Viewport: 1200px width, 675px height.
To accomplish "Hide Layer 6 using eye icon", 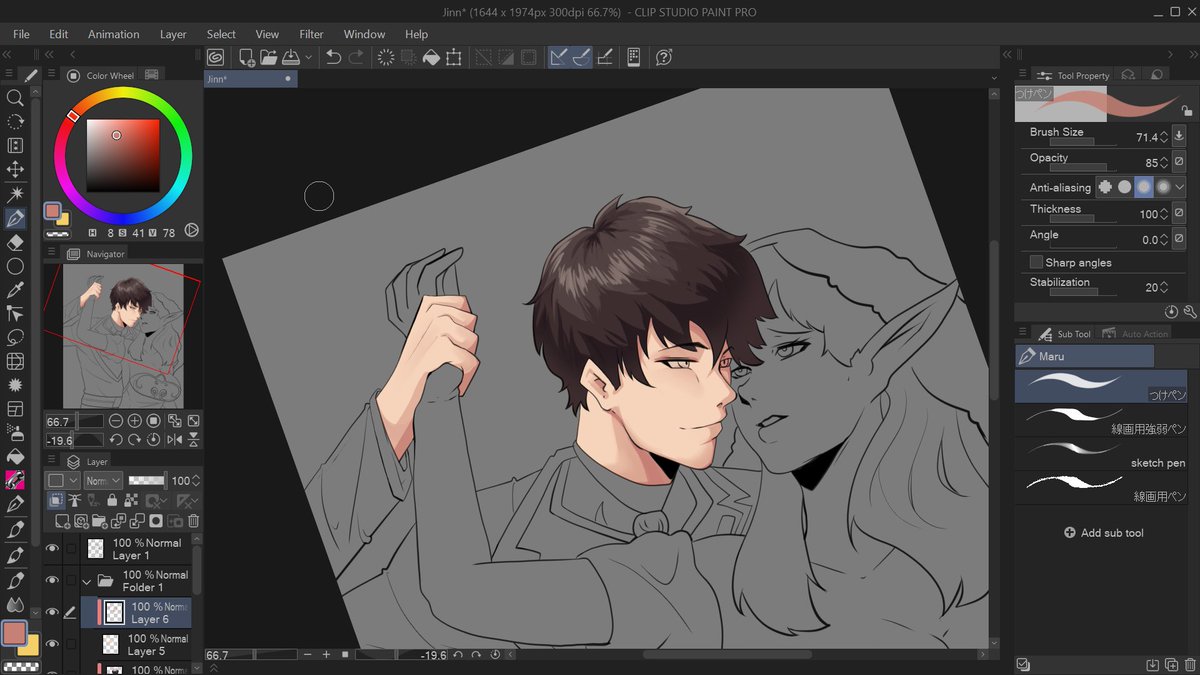I will 52,612.
